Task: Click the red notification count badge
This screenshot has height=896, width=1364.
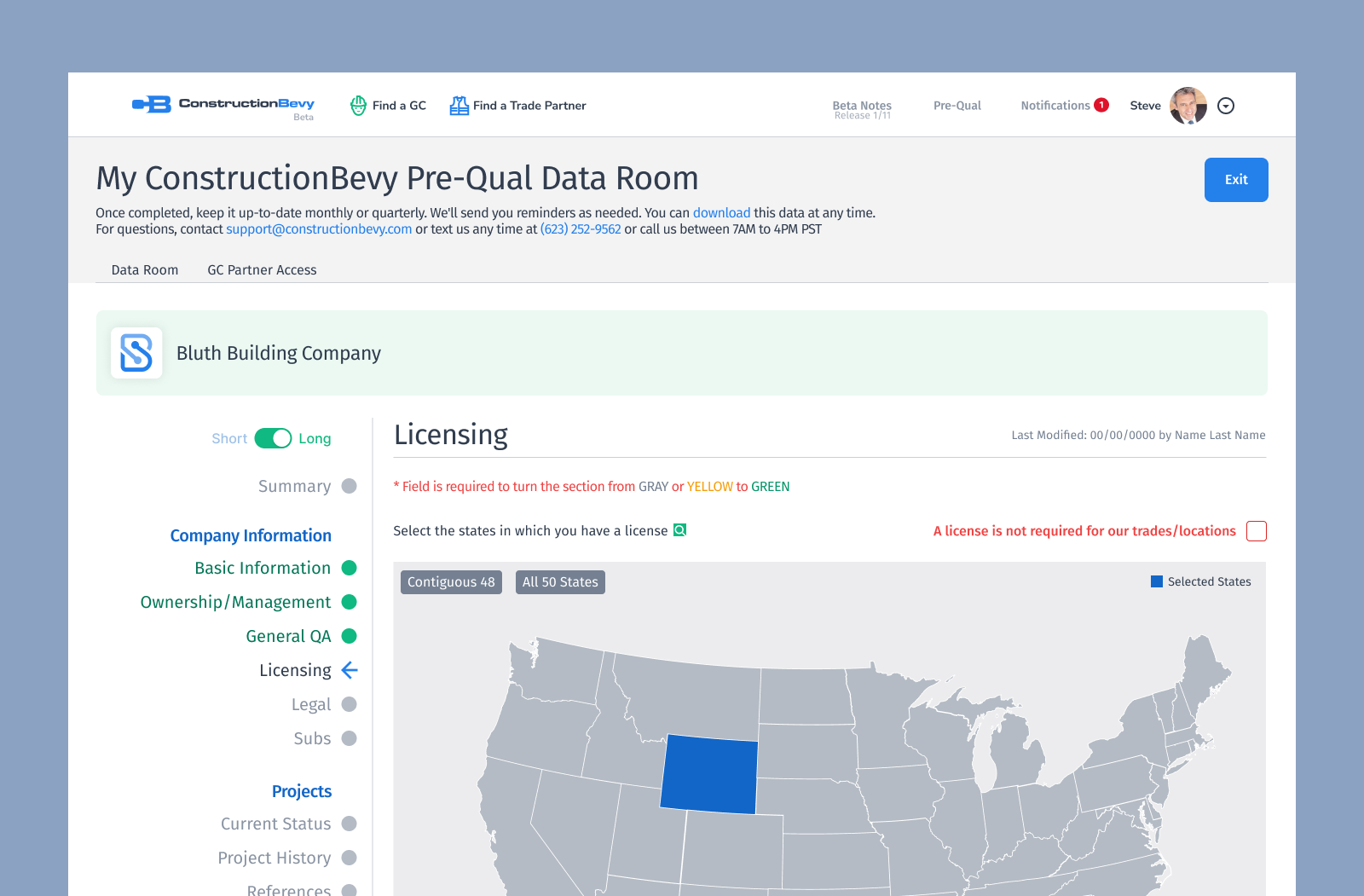Action: coord(1101,105)
